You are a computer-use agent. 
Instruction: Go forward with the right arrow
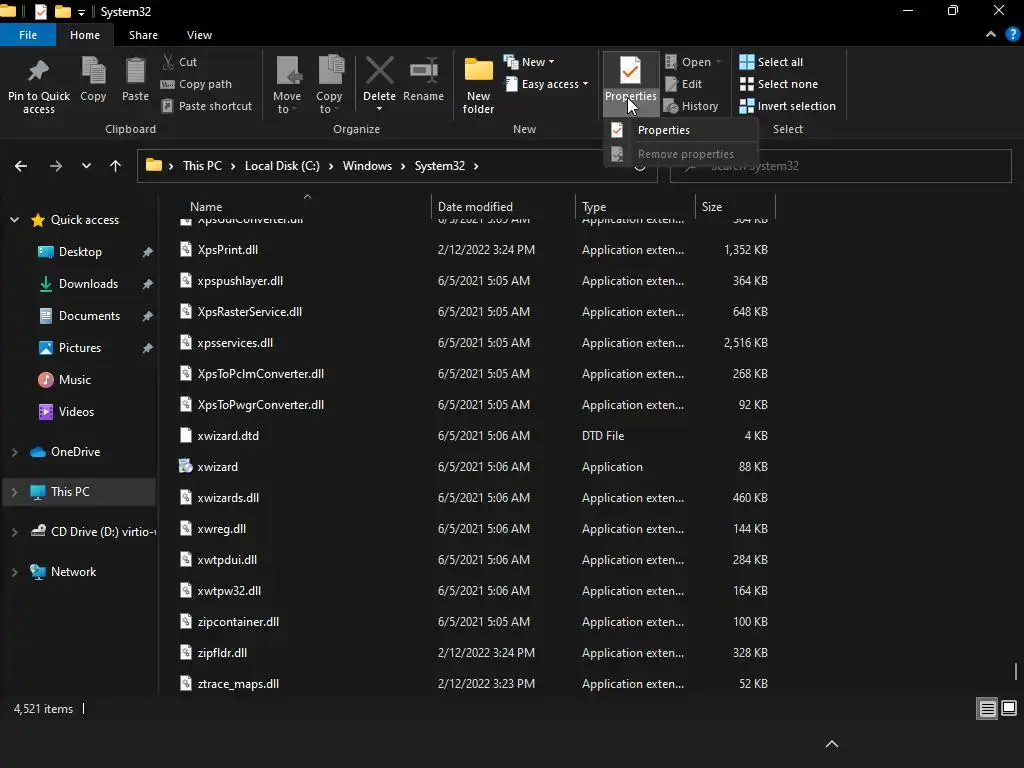click(x=56, y=166)
